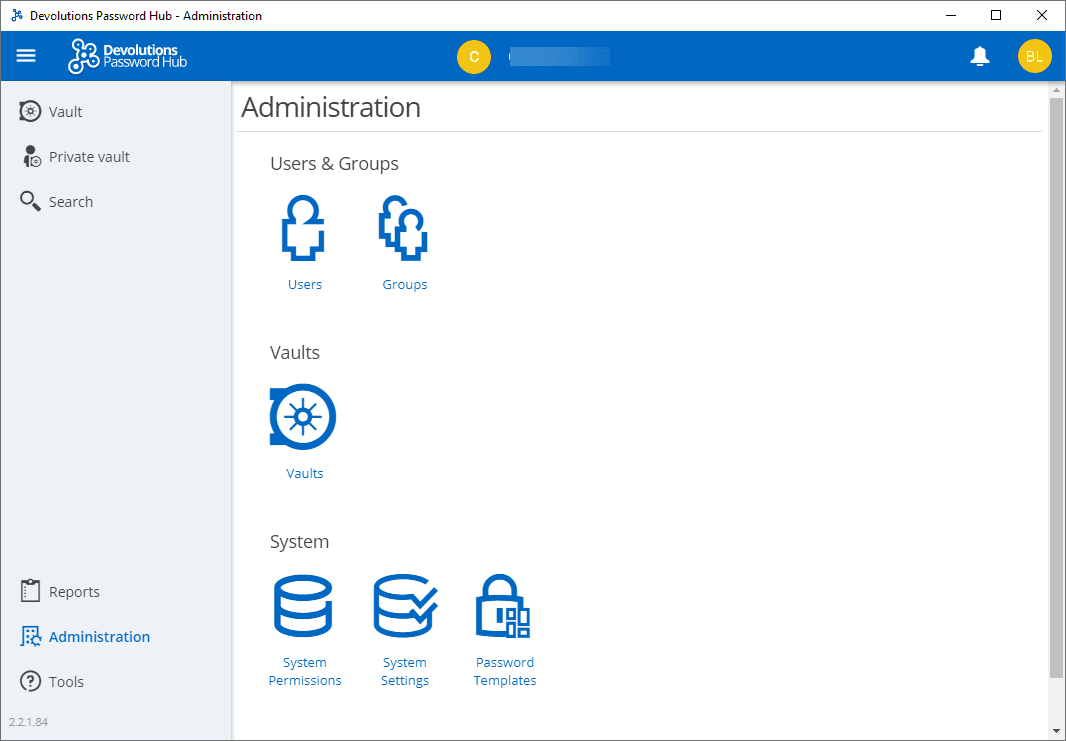Collapse the navigation sidebar with hamburger menu

pos(25,55)
